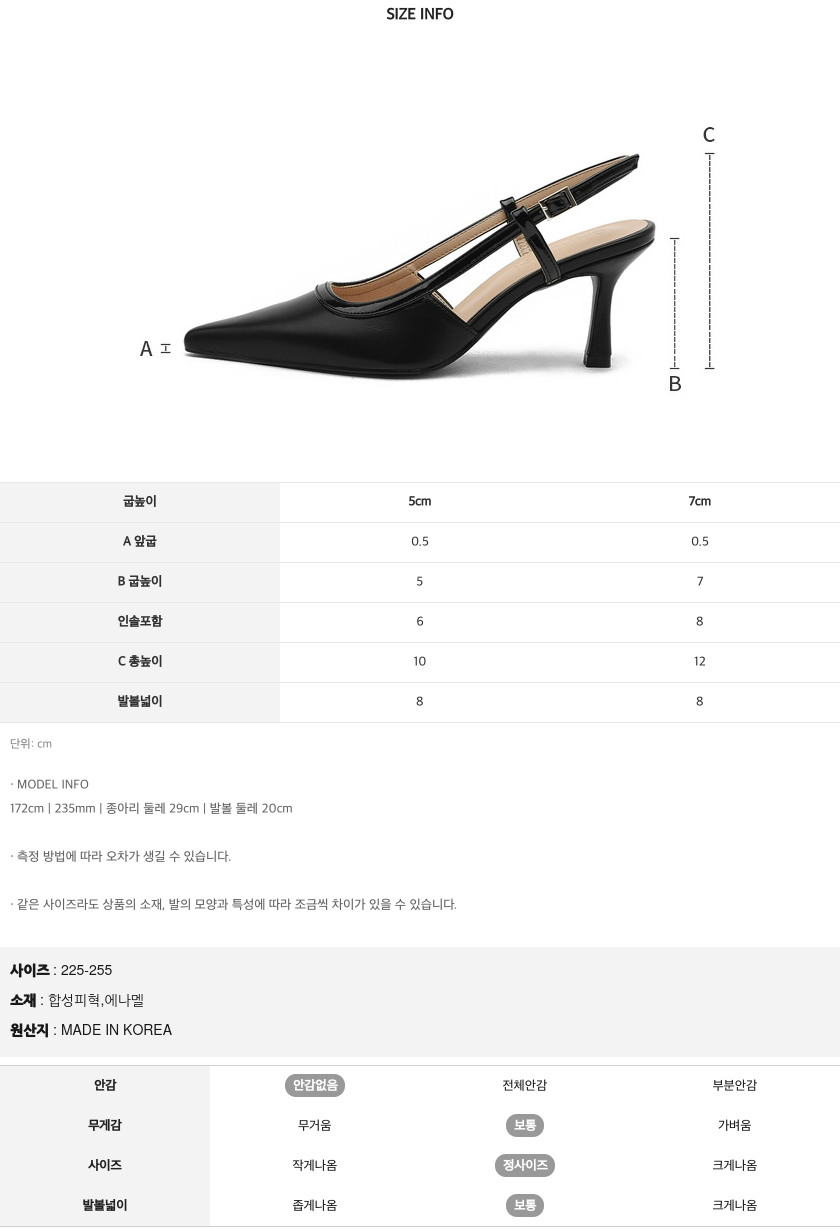
Task: Choose the 부분안감 lining option
Action: point(735,1085)
